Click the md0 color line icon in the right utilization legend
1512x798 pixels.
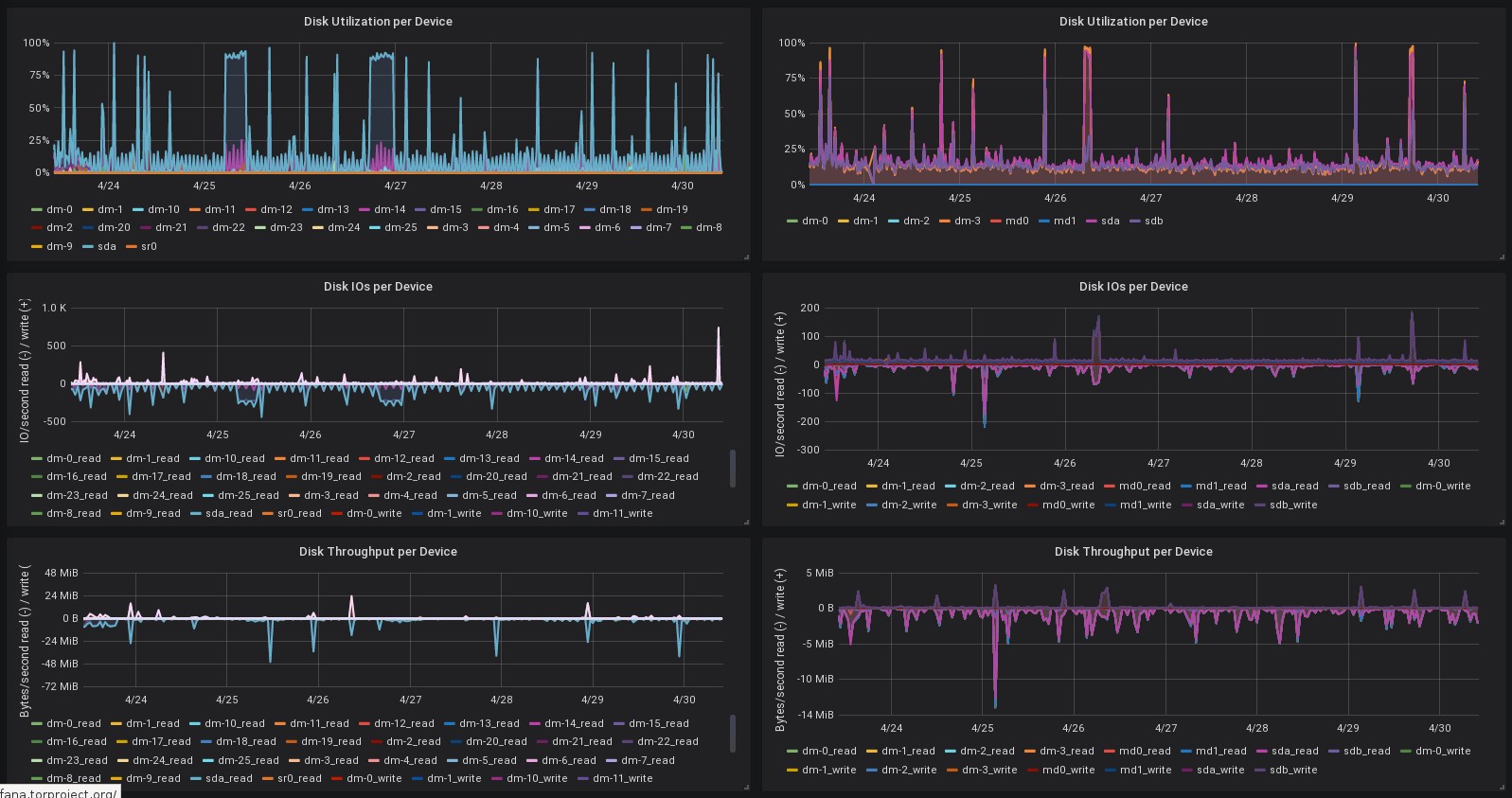tap(996, 222)
